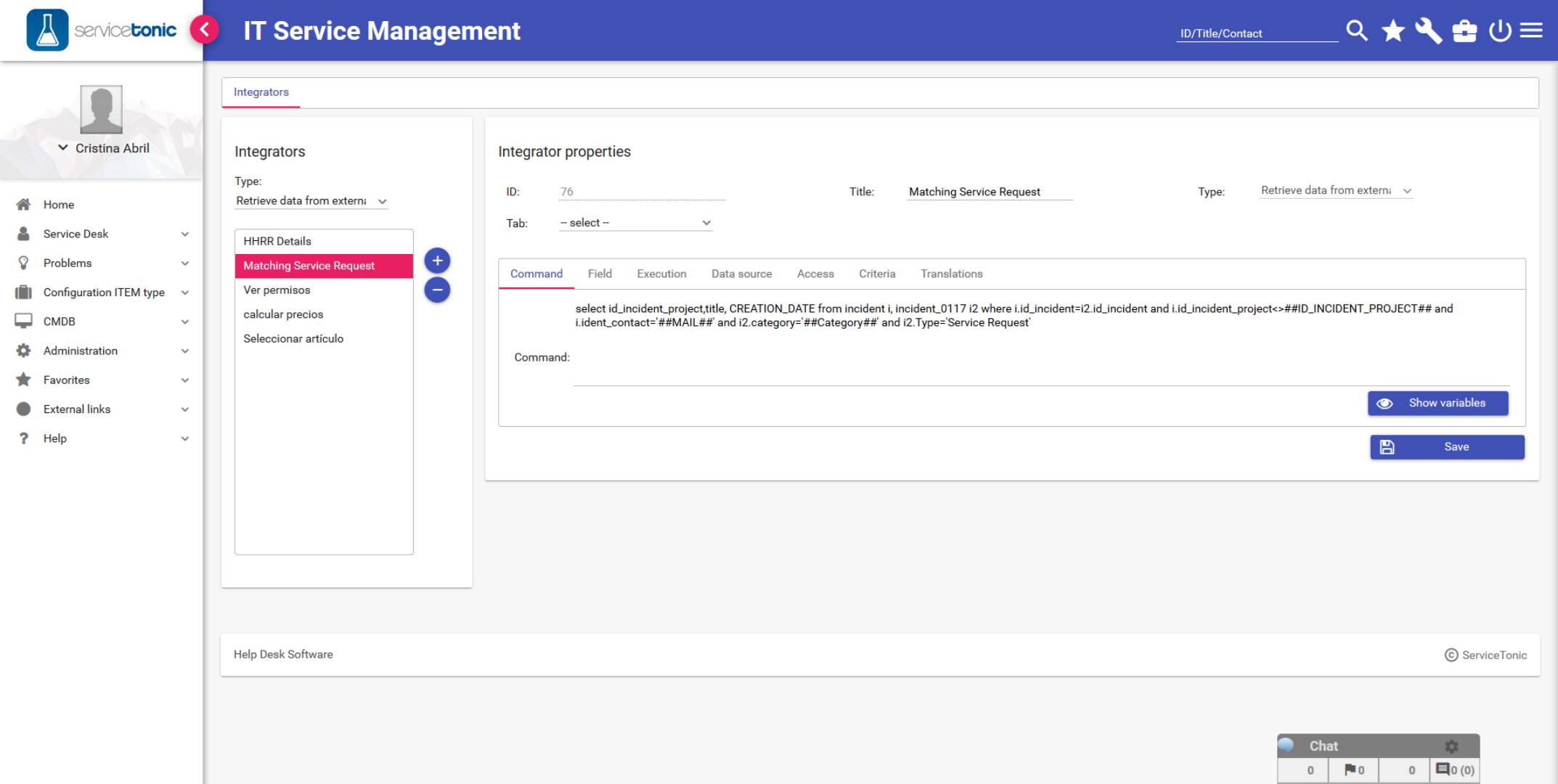Screen dimensions: 1558x784
Task: Click the Problems lightbulb icon in sidebar
Action: (x=22, y=263)
